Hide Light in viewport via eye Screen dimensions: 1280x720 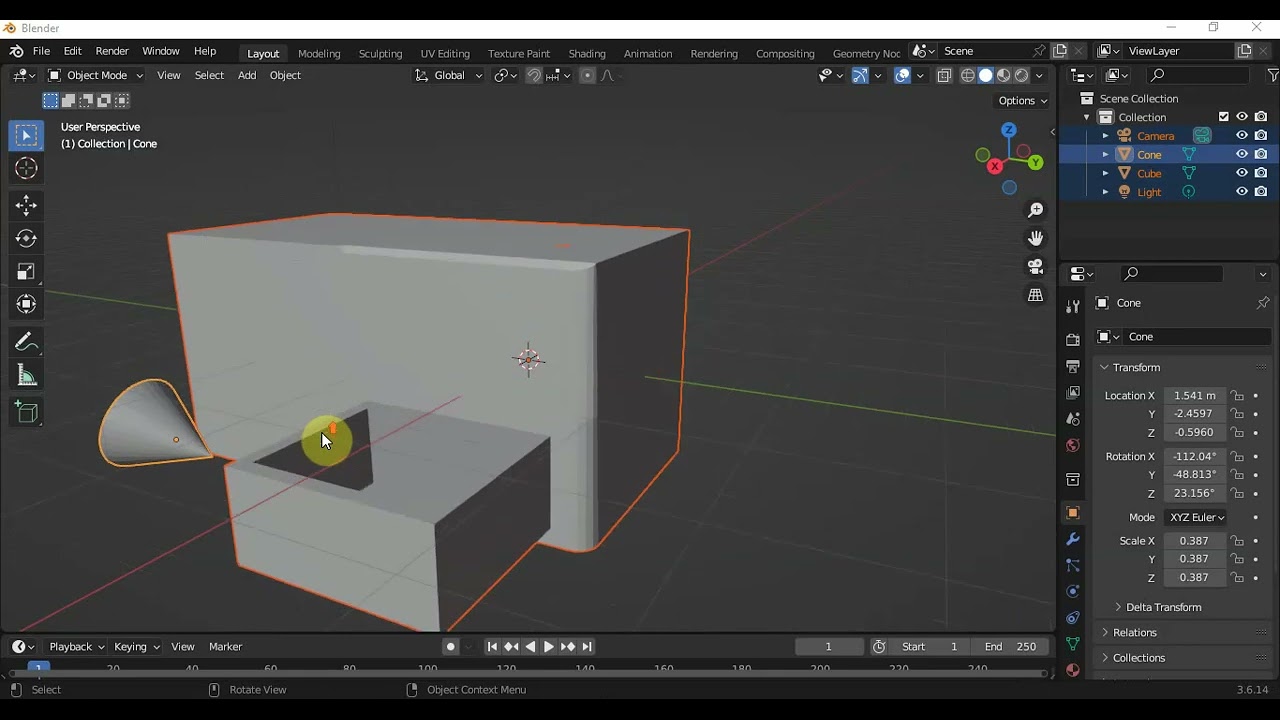[1242, 191]
